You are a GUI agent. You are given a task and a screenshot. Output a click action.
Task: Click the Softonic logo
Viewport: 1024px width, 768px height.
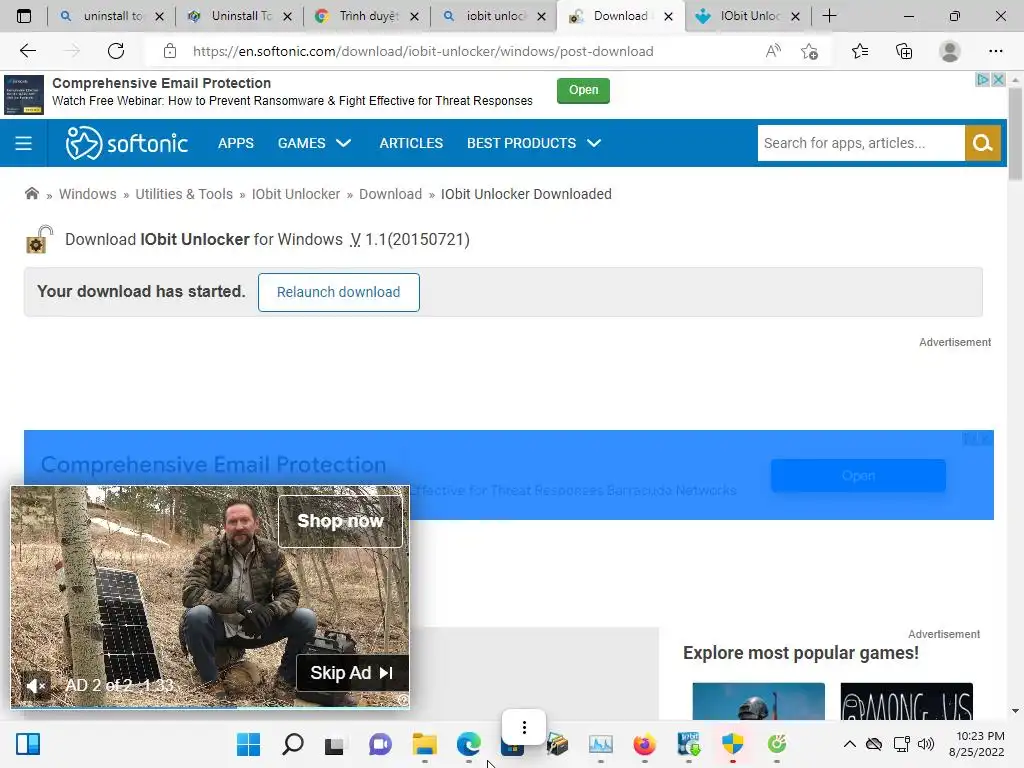coord(127,143)
